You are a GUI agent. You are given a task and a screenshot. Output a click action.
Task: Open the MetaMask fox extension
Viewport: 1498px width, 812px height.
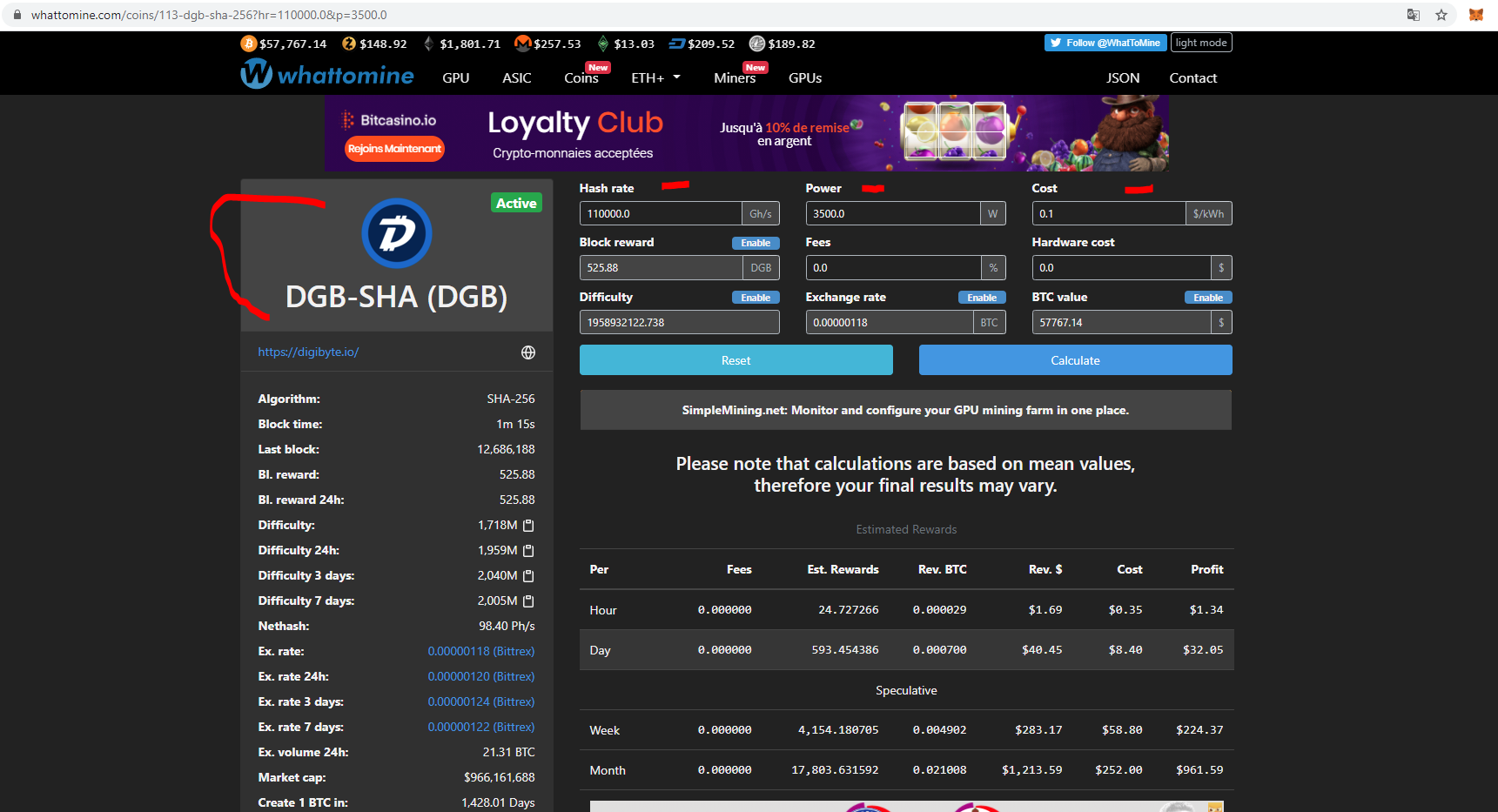[x=1476, y=15]
